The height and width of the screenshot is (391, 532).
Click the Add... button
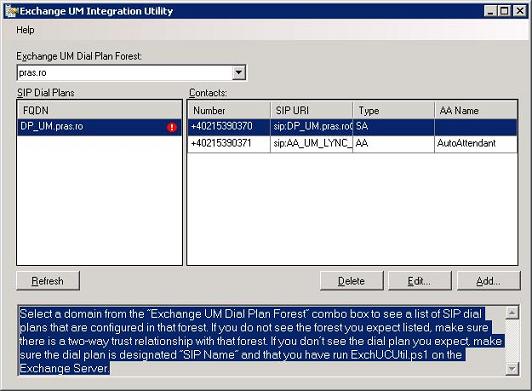tap(489, 281)
